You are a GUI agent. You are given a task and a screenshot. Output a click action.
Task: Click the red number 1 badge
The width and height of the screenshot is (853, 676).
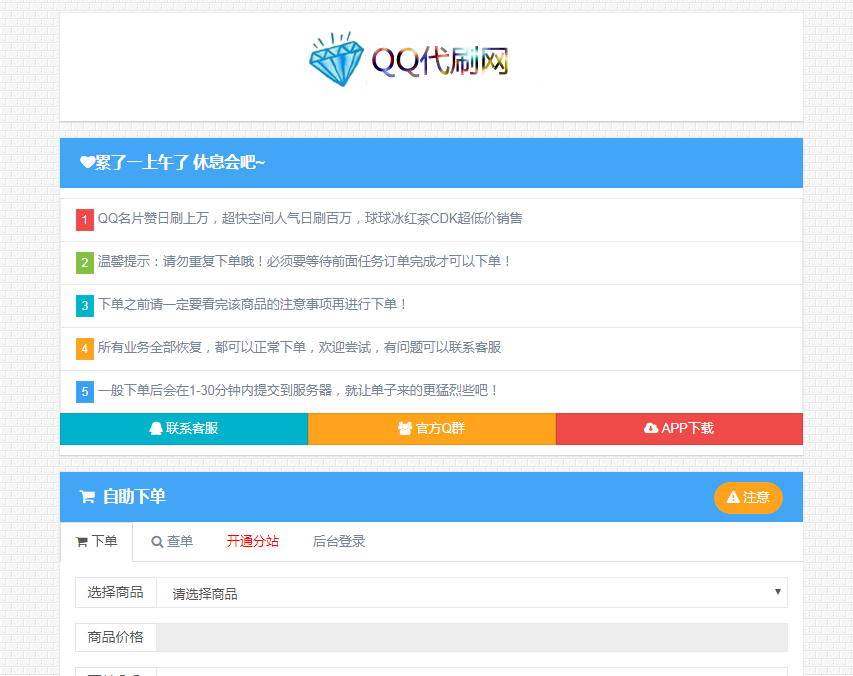85,220
